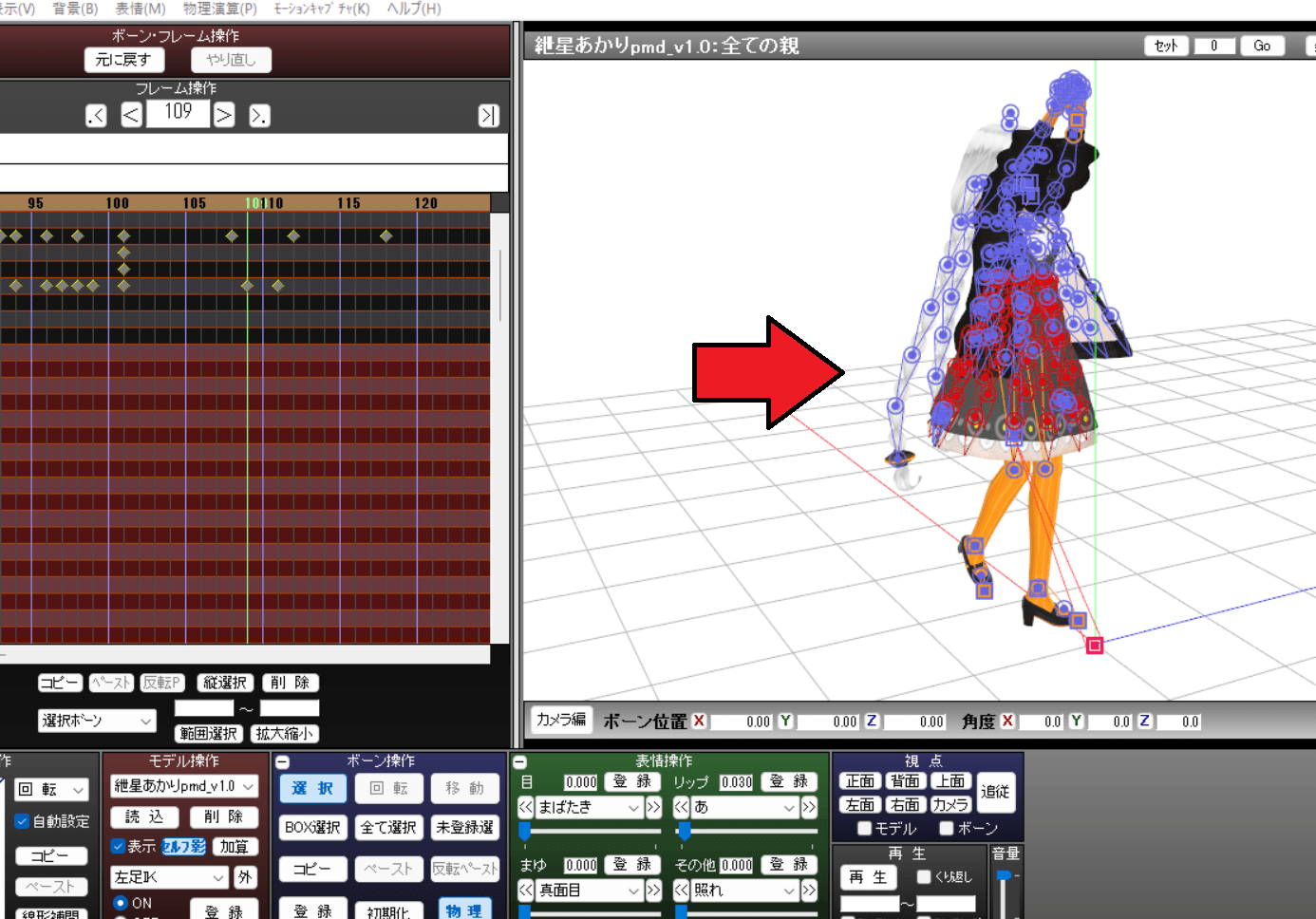1316x919 pixels.
Task: Open the 真面目 eyebrow morph dropdown
Action: [x=590, y=891]
